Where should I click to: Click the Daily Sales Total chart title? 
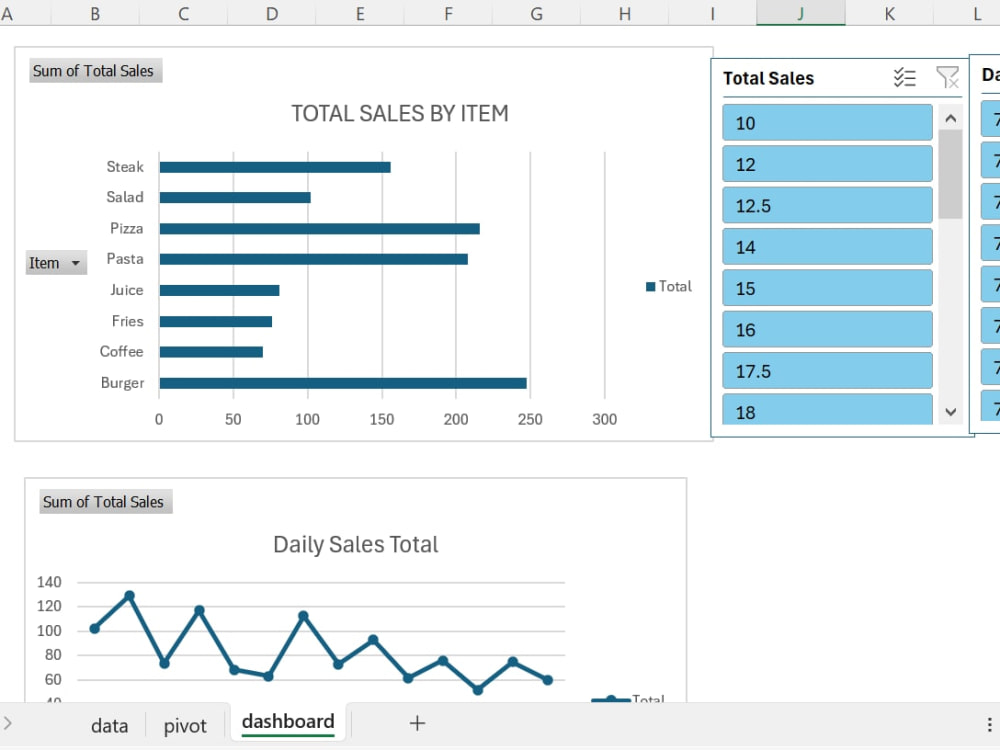coord(355,545)
